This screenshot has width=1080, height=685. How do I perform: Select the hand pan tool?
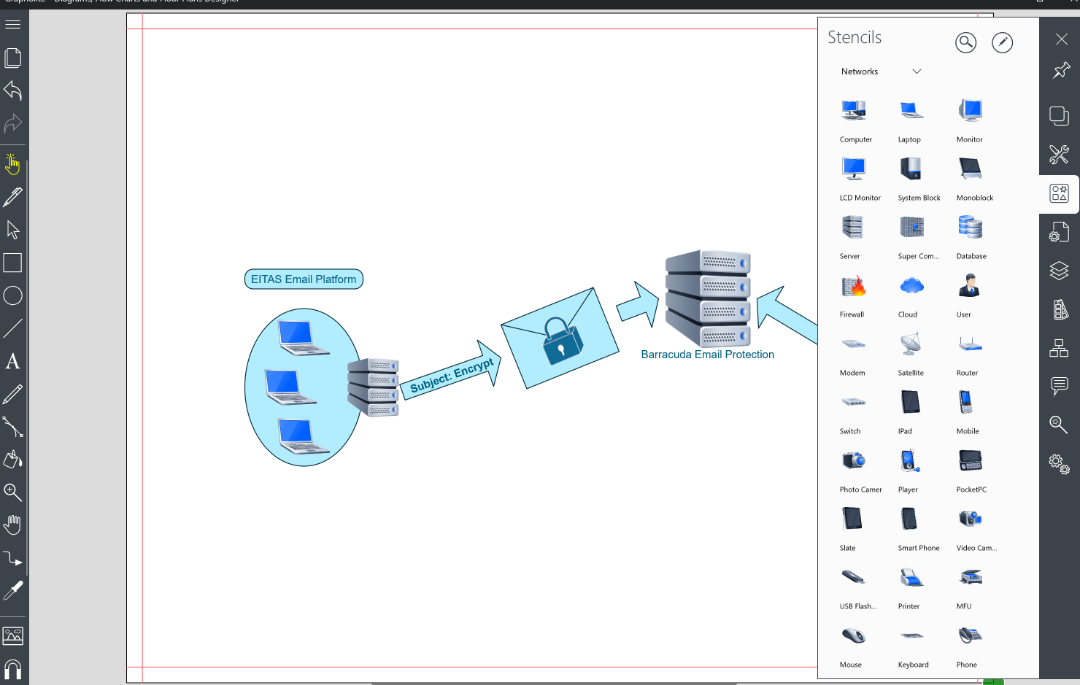click(x=13, y=525)
